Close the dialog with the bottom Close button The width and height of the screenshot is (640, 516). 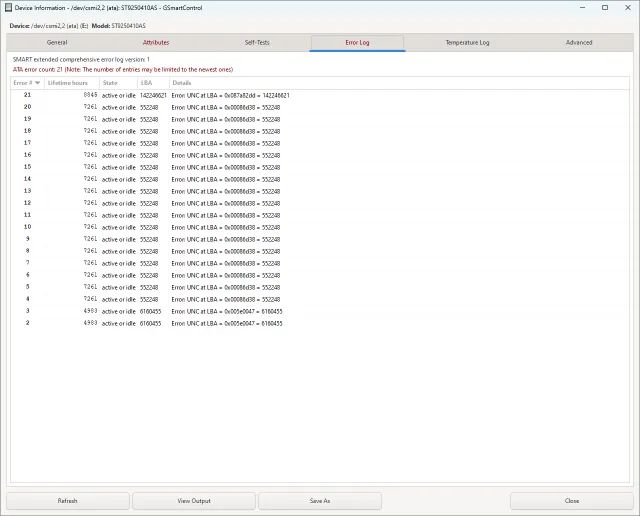pos(571,501)
